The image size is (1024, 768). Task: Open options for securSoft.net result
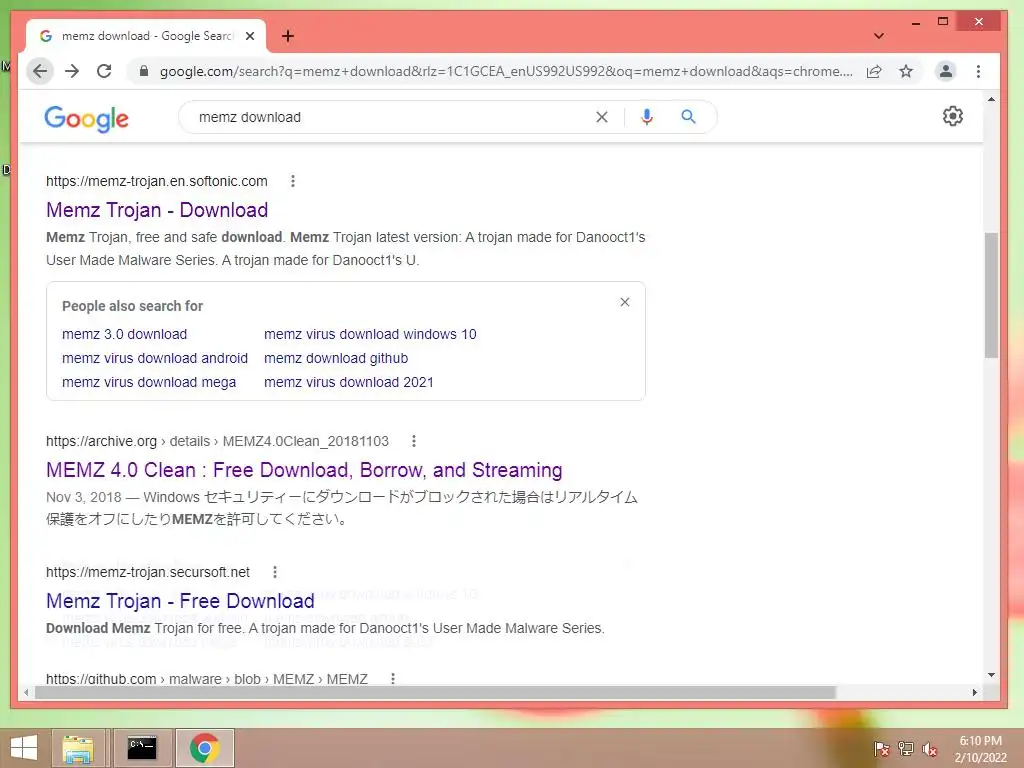275,572
